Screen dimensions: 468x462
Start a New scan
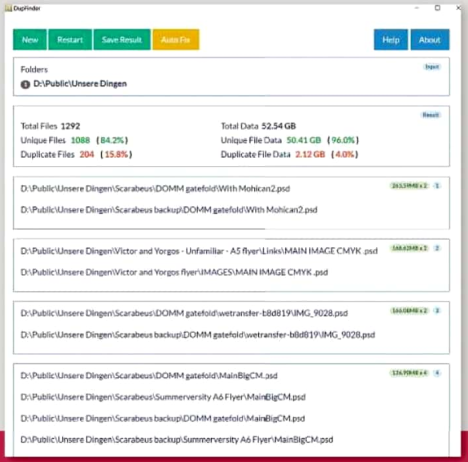point(30,40)
